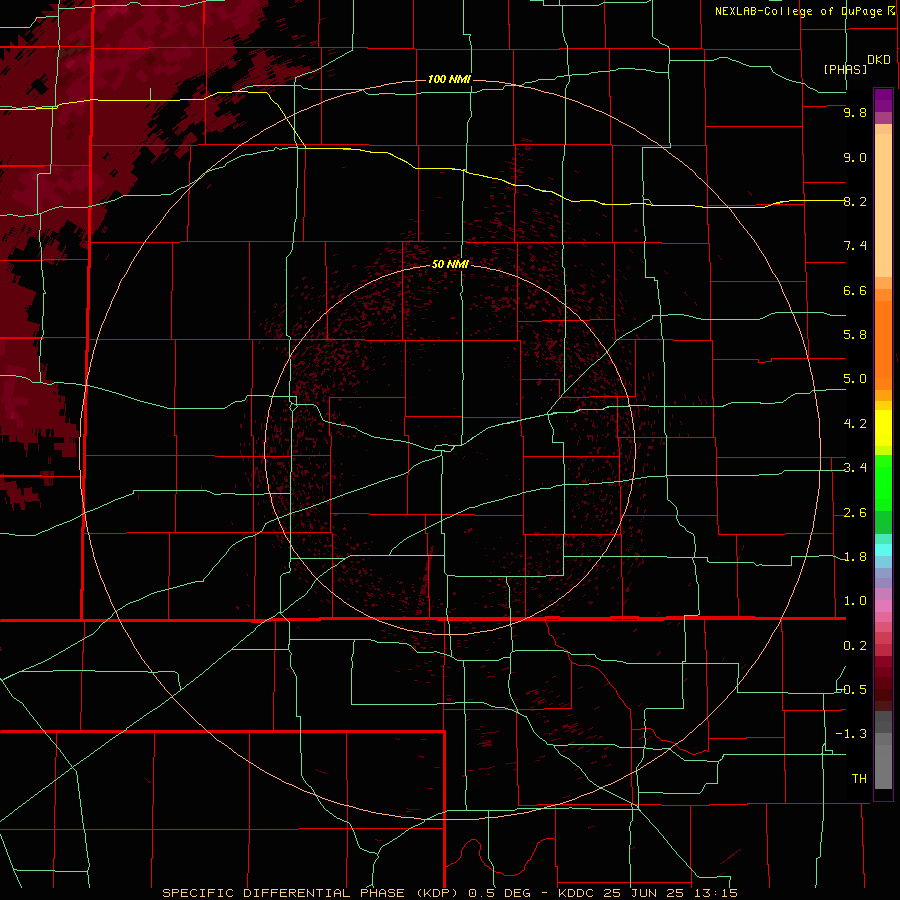The height and width of the screenshot is (900, 900).
Task: Click the bright green color scale segment
Action: [883, 482]
